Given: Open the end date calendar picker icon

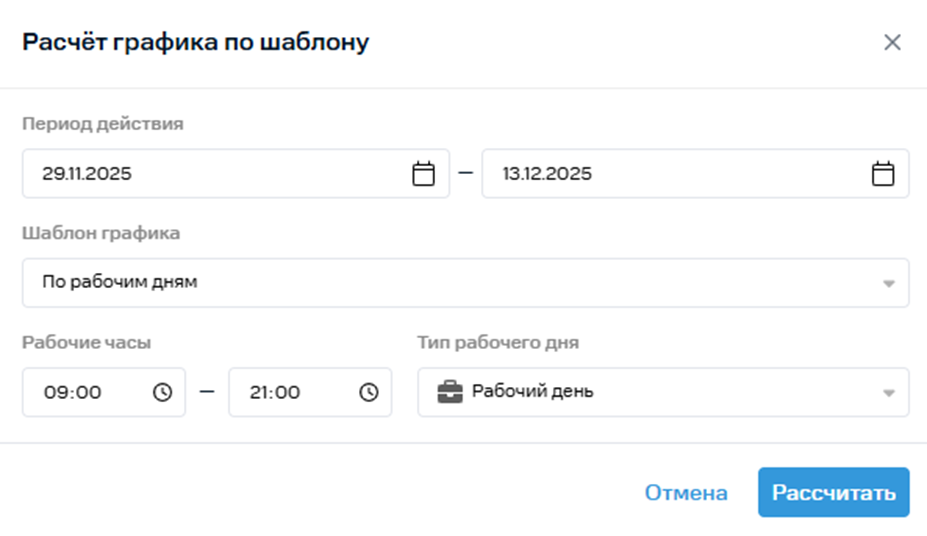Looking at the screenshot, I should pos(883,174).
